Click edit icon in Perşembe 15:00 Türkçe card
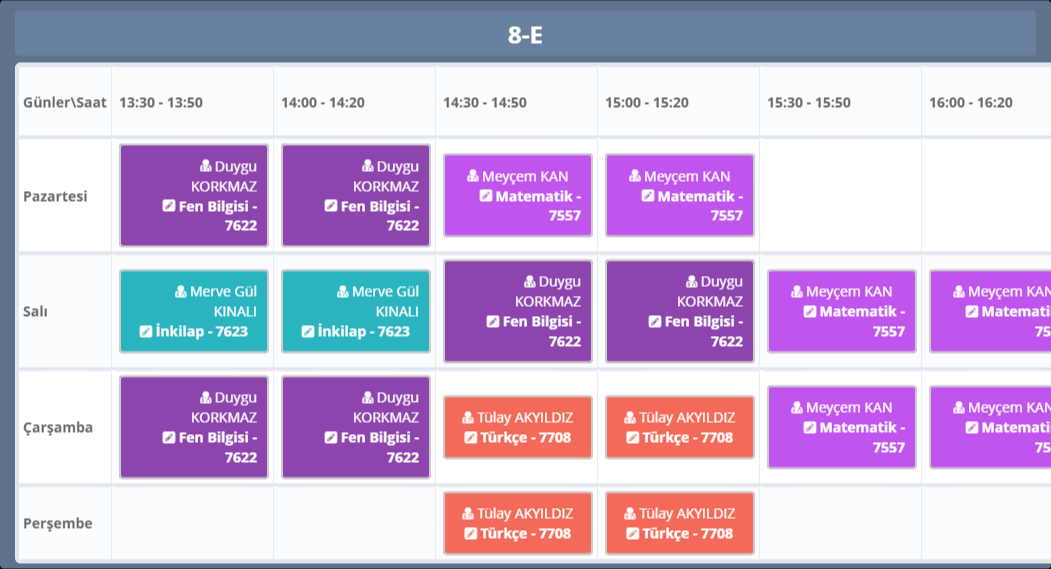Image resolution: width=1051 pixels, height=569 pixels. click(x=632, y=534)
